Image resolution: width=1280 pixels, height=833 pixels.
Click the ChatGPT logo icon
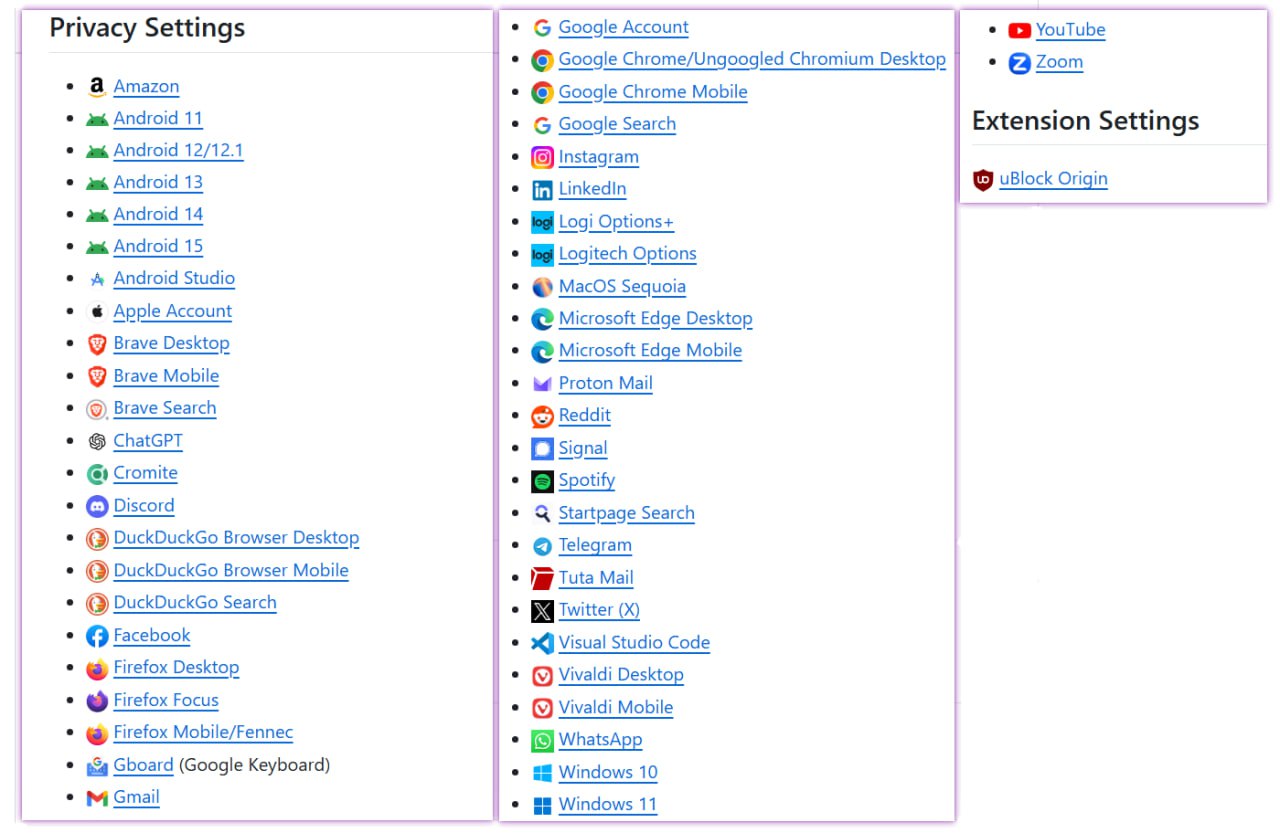coord(97,441)
